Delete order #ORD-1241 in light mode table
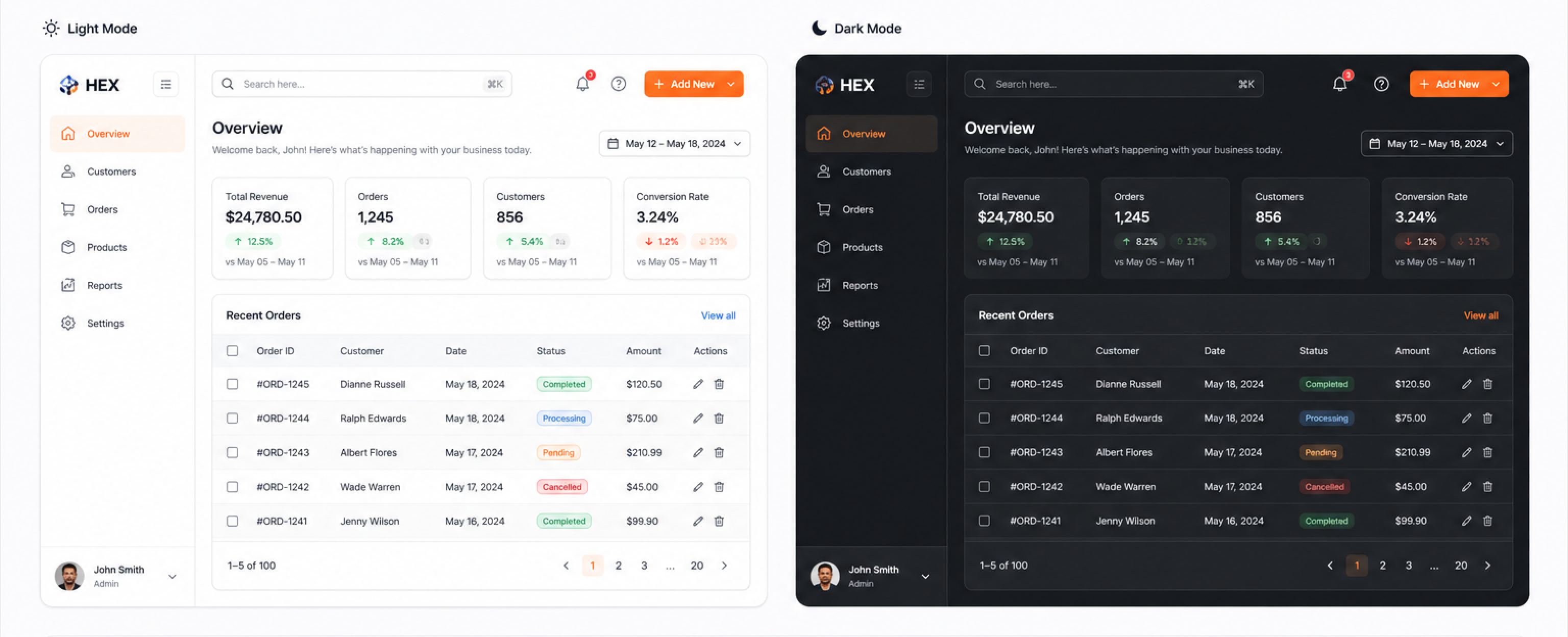 click(719, 521)
